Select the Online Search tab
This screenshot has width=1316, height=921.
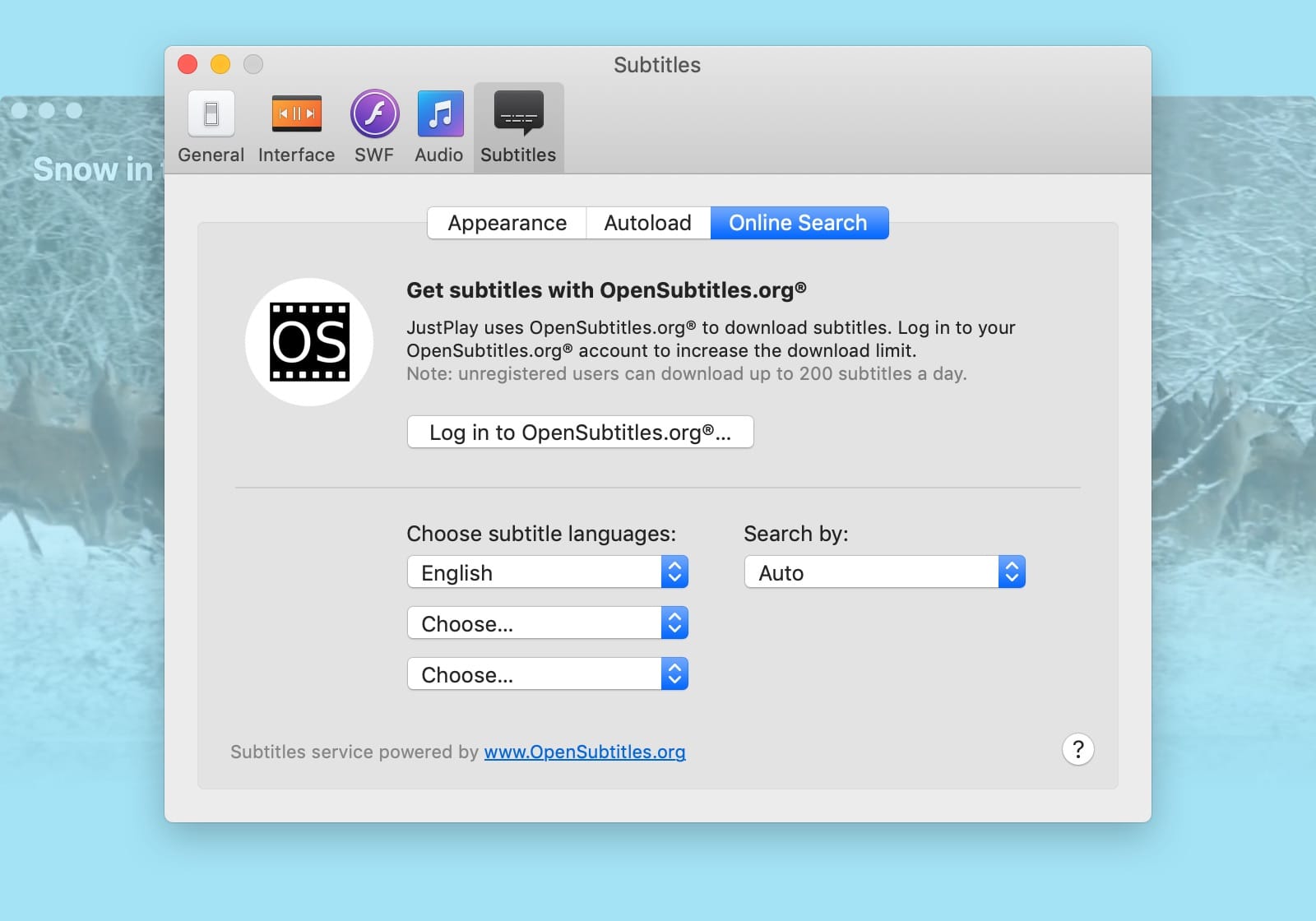tap(799, 223)
